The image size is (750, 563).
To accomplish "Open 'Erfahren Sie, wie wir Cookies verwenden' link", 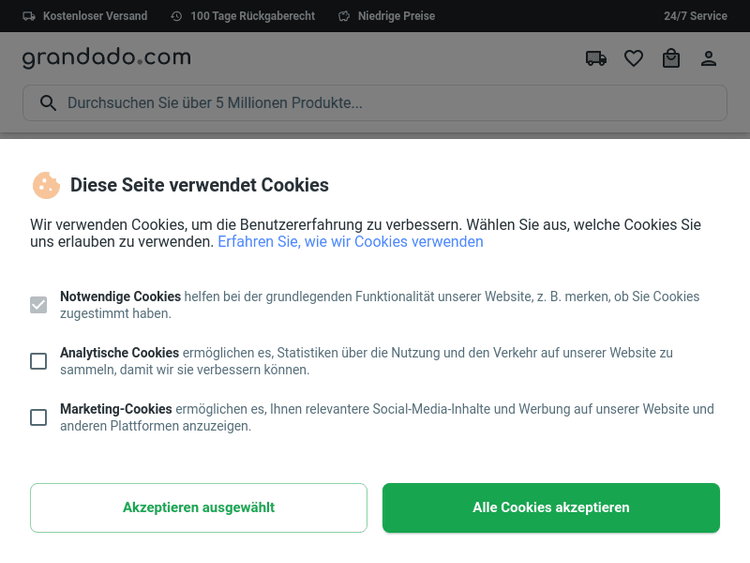I will click(350, 242).
